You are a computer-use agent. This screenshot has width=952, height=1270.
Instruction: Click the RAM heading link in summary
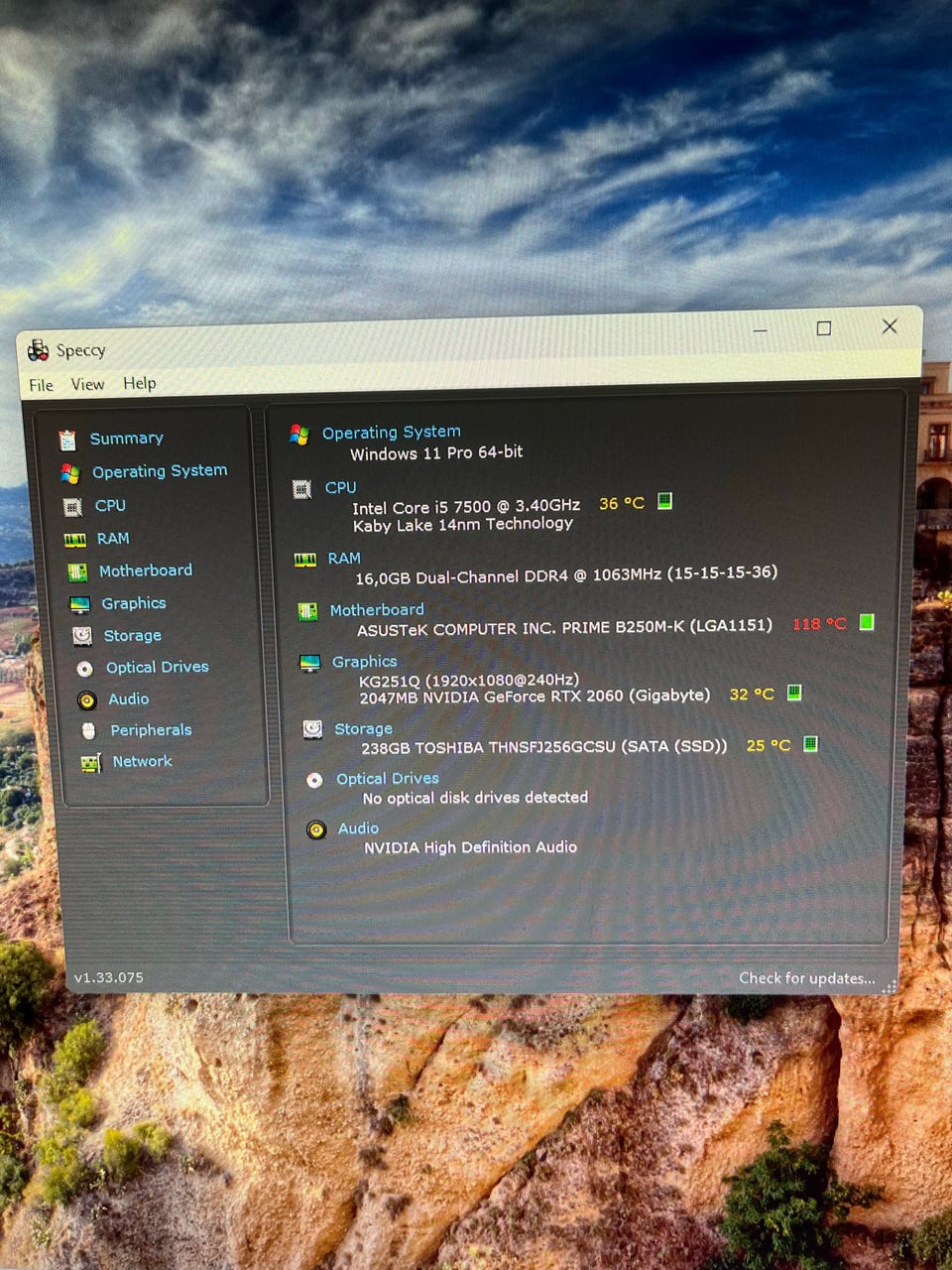[x=344, y=559]
